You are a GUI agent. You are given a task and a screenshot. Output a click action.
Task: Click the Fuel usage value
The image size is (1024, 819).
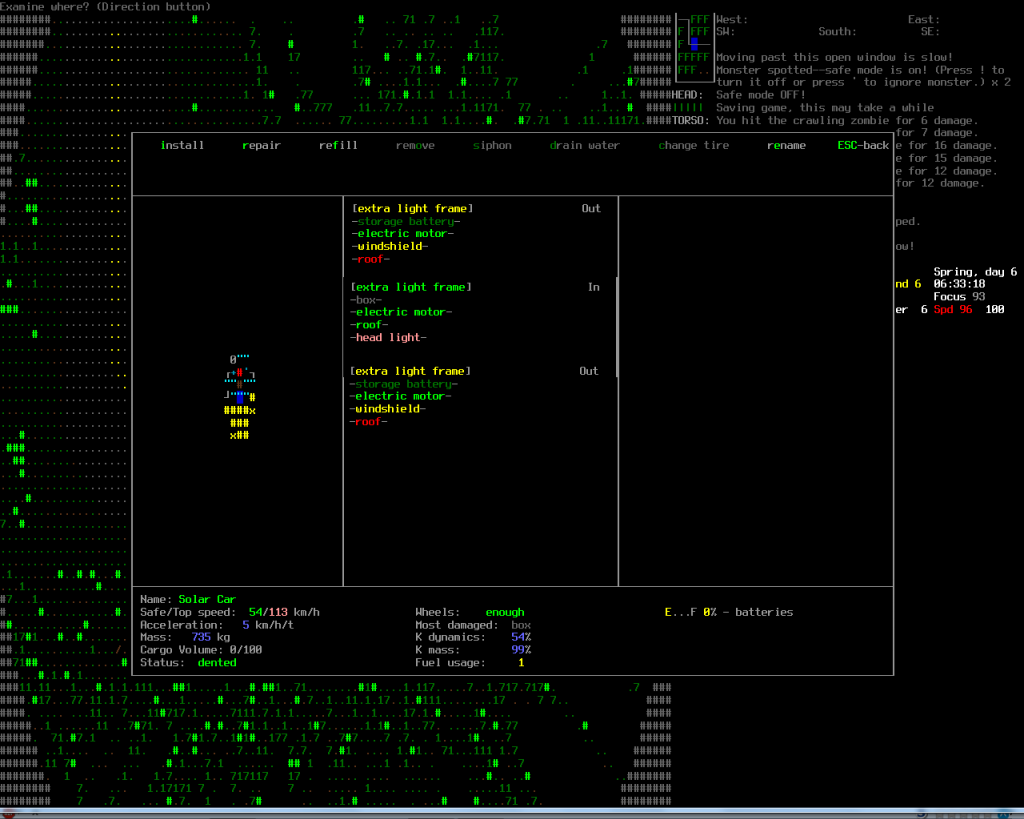(520, 662)
